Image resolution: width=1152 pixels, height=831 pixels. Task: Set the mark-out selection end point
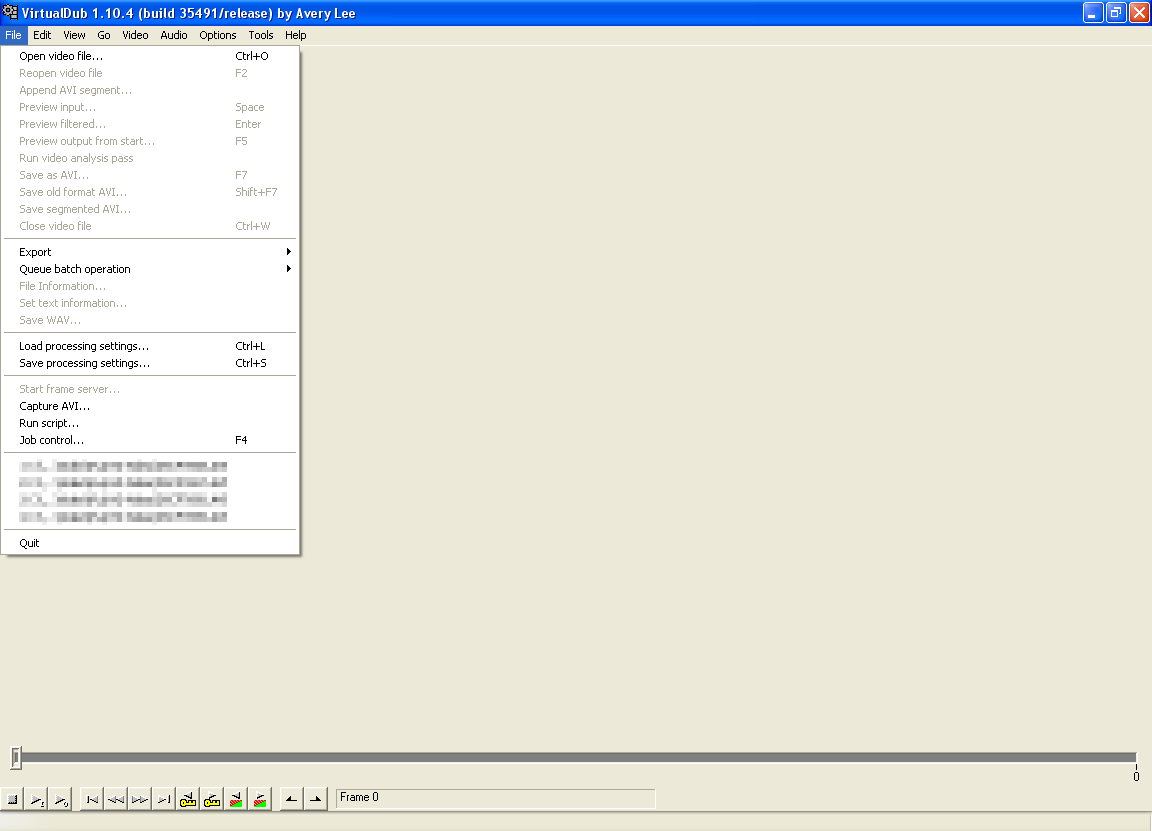click(x=313, y=798)
